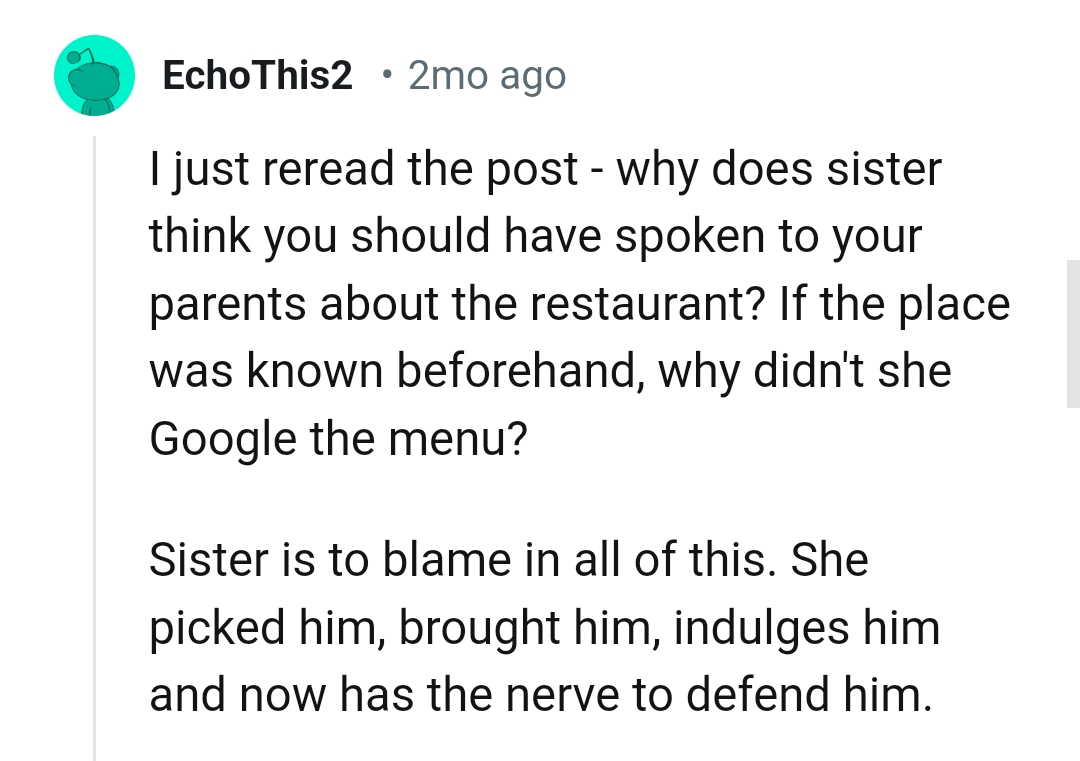Open EchoThis2's profile via the snoo avatar

(95, 75)
